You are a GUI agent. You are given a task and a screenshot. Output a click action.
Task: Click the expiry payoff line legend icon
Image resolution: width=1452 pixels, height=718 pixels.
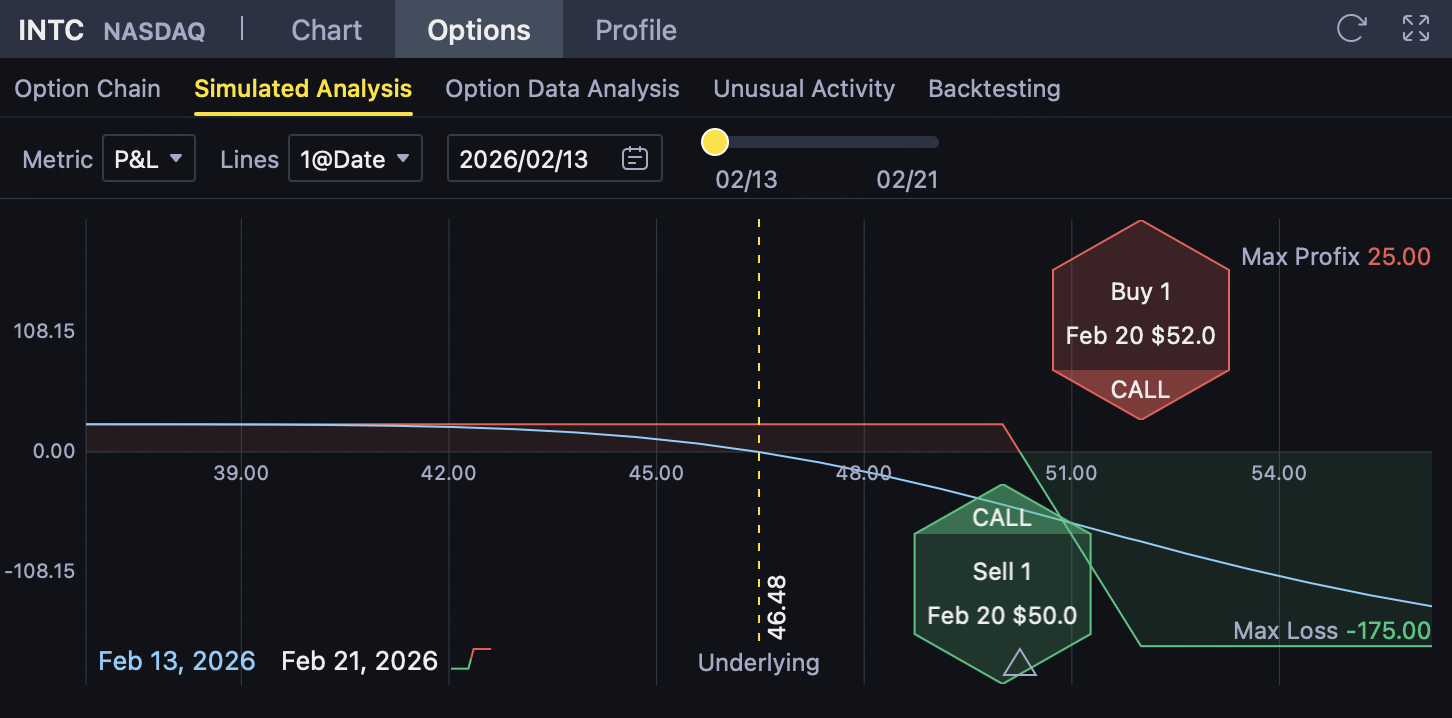pos(471,660)
